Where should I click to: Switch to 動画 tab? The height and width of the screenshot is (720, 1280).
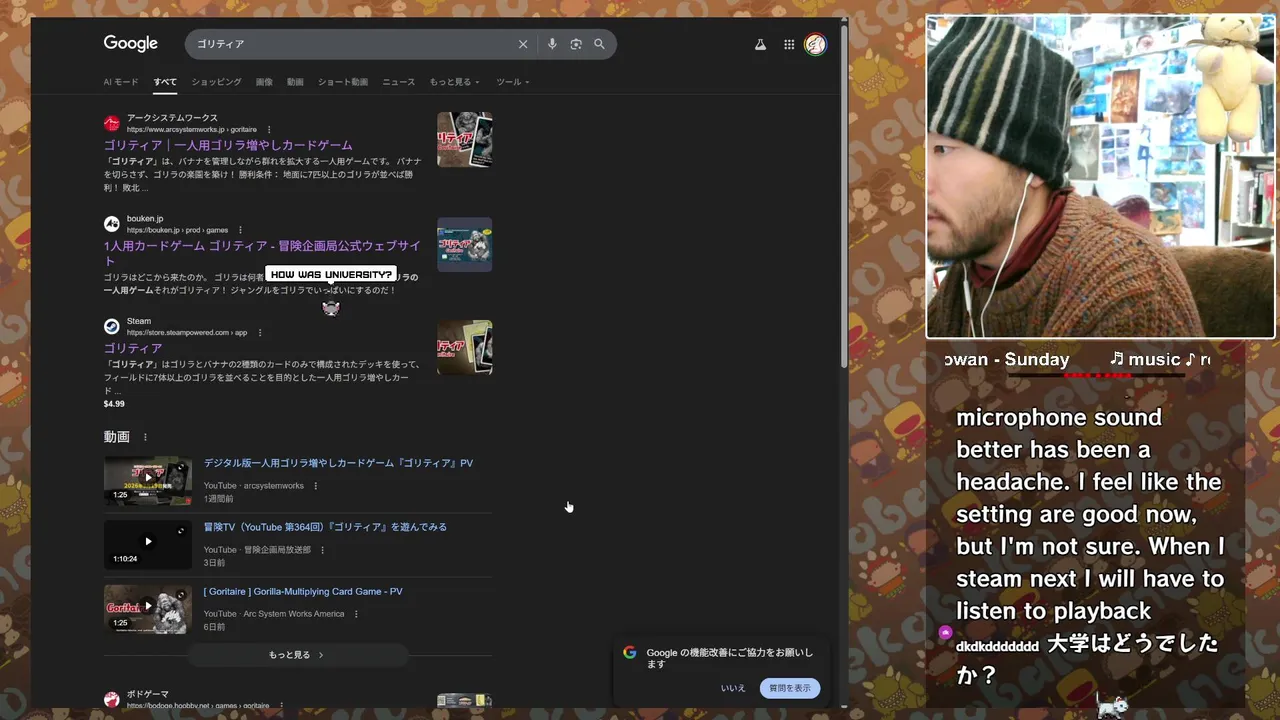[295, 82]
